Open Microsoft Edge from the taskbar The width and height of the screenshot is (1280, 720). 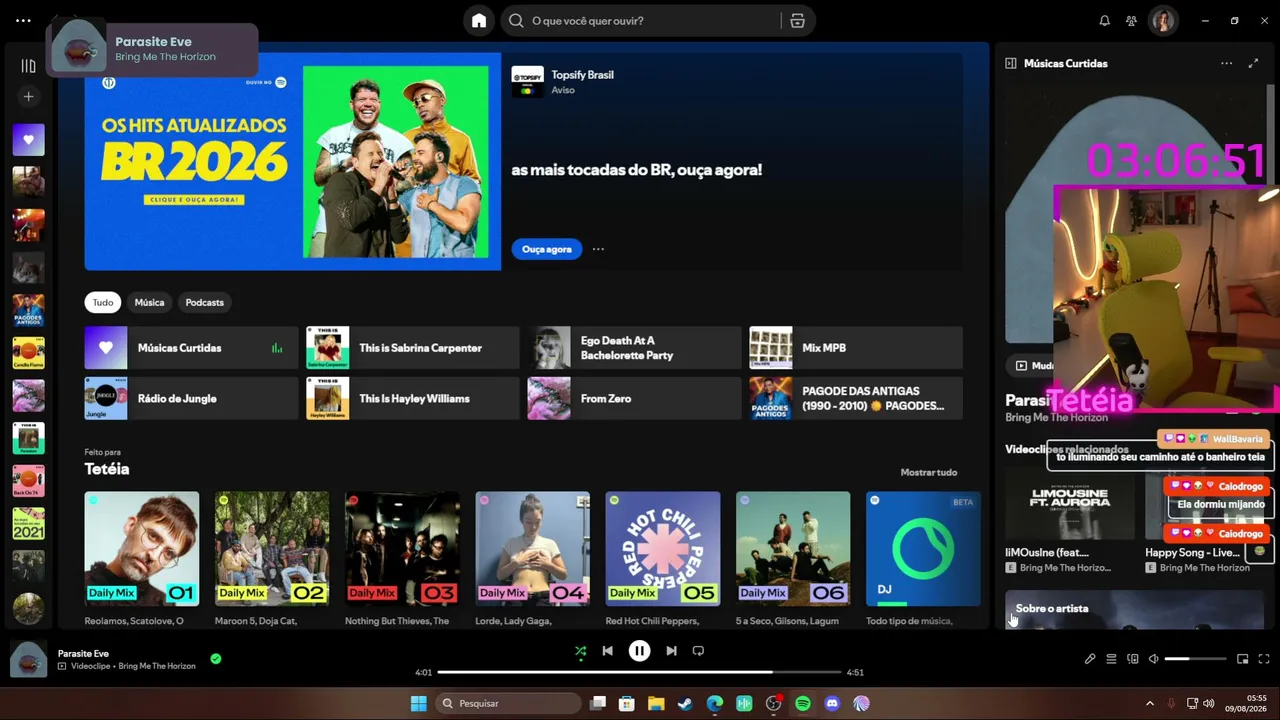[714, 703]
